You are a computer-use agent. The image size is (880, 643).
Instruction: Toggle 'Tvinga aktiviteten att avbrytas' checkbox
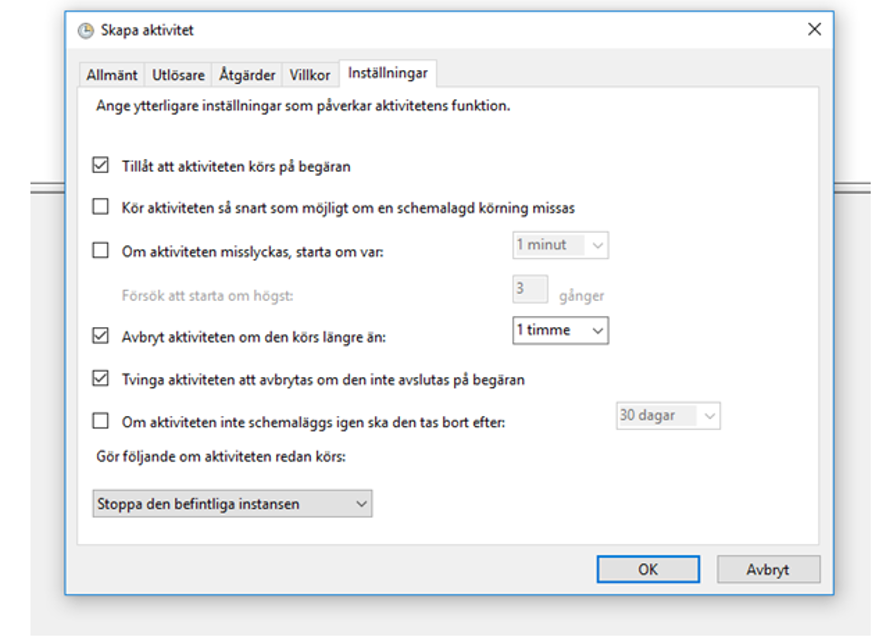100,379
